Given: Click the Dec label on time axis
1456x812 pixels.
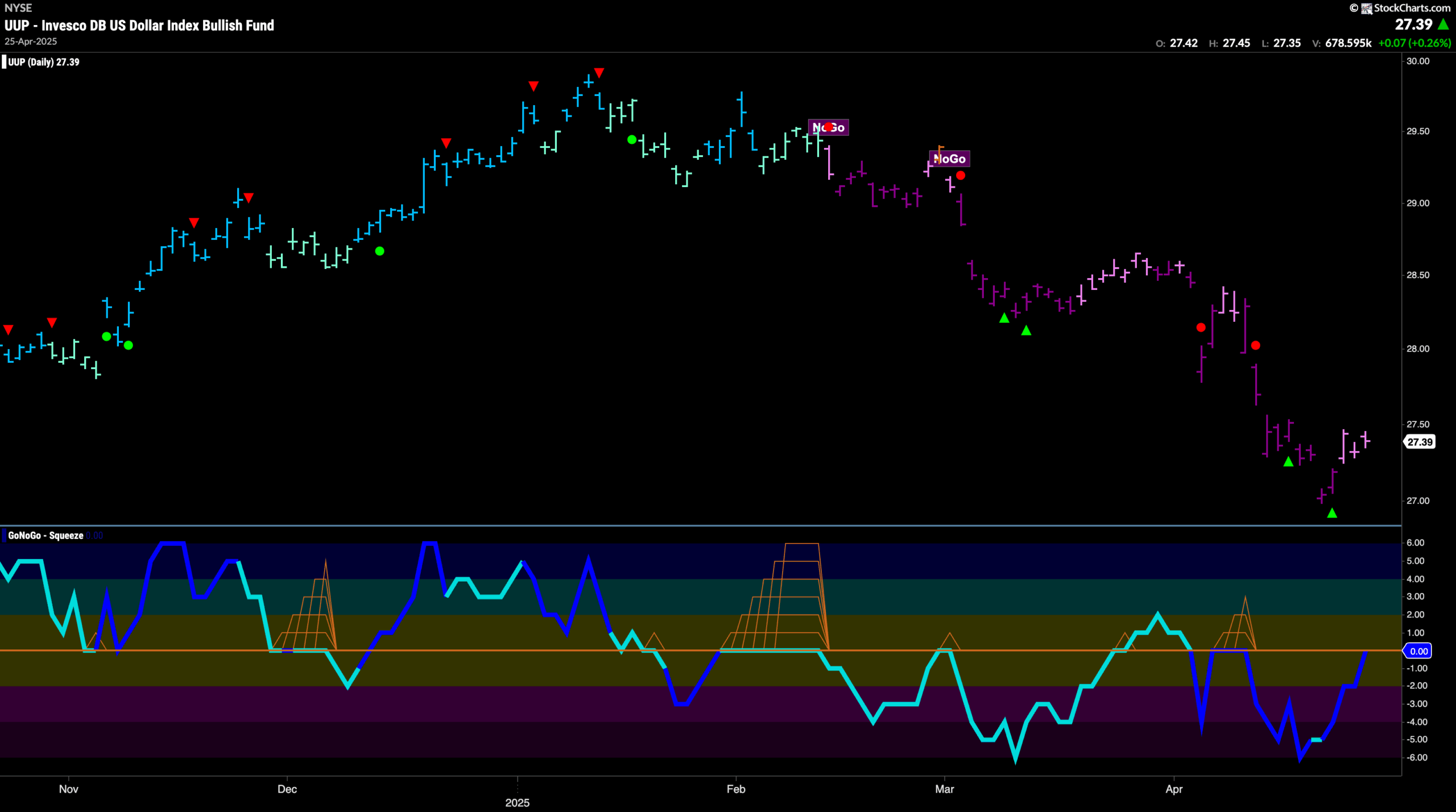Looking at the screenshot, I should [x=287, y=789].
